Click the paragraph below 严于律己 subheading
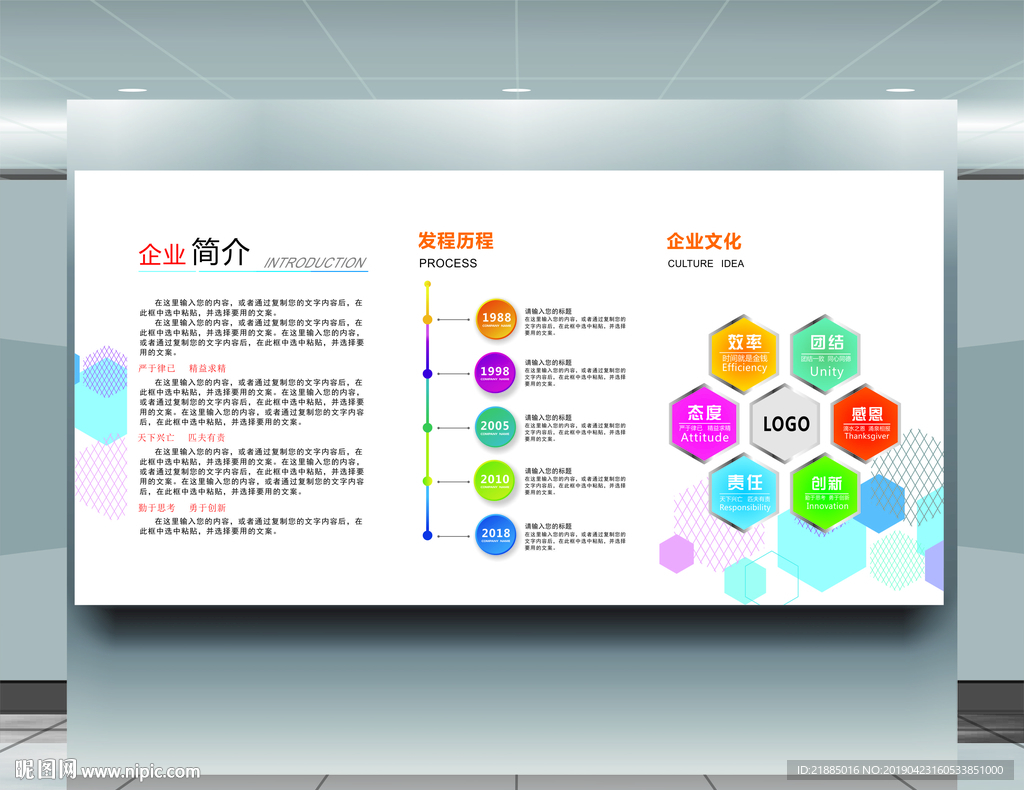The image size is (1024, 790). [x=251, y=402]
